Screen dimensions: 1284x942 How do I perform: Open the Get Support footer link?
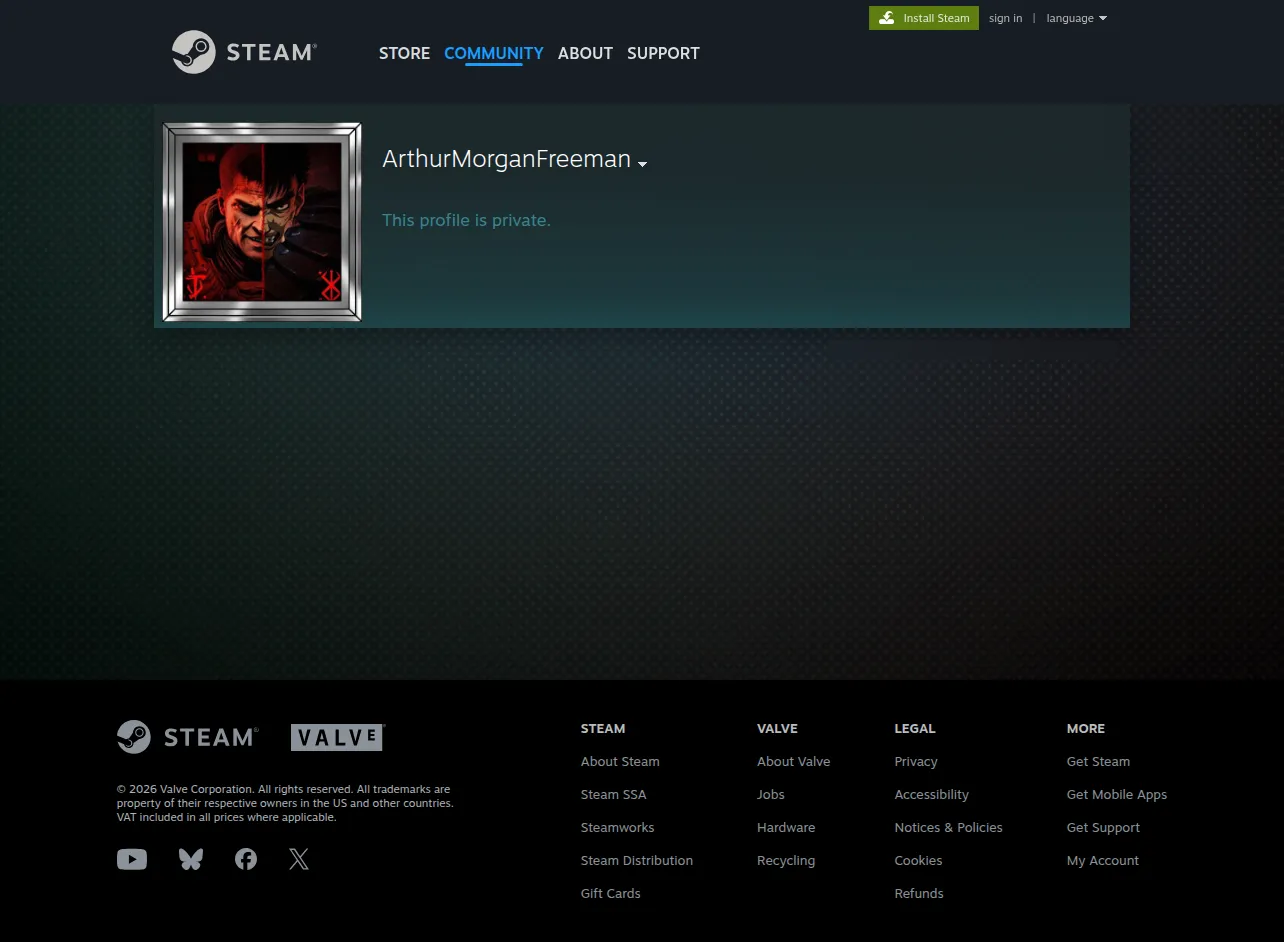click(1103, 827)
